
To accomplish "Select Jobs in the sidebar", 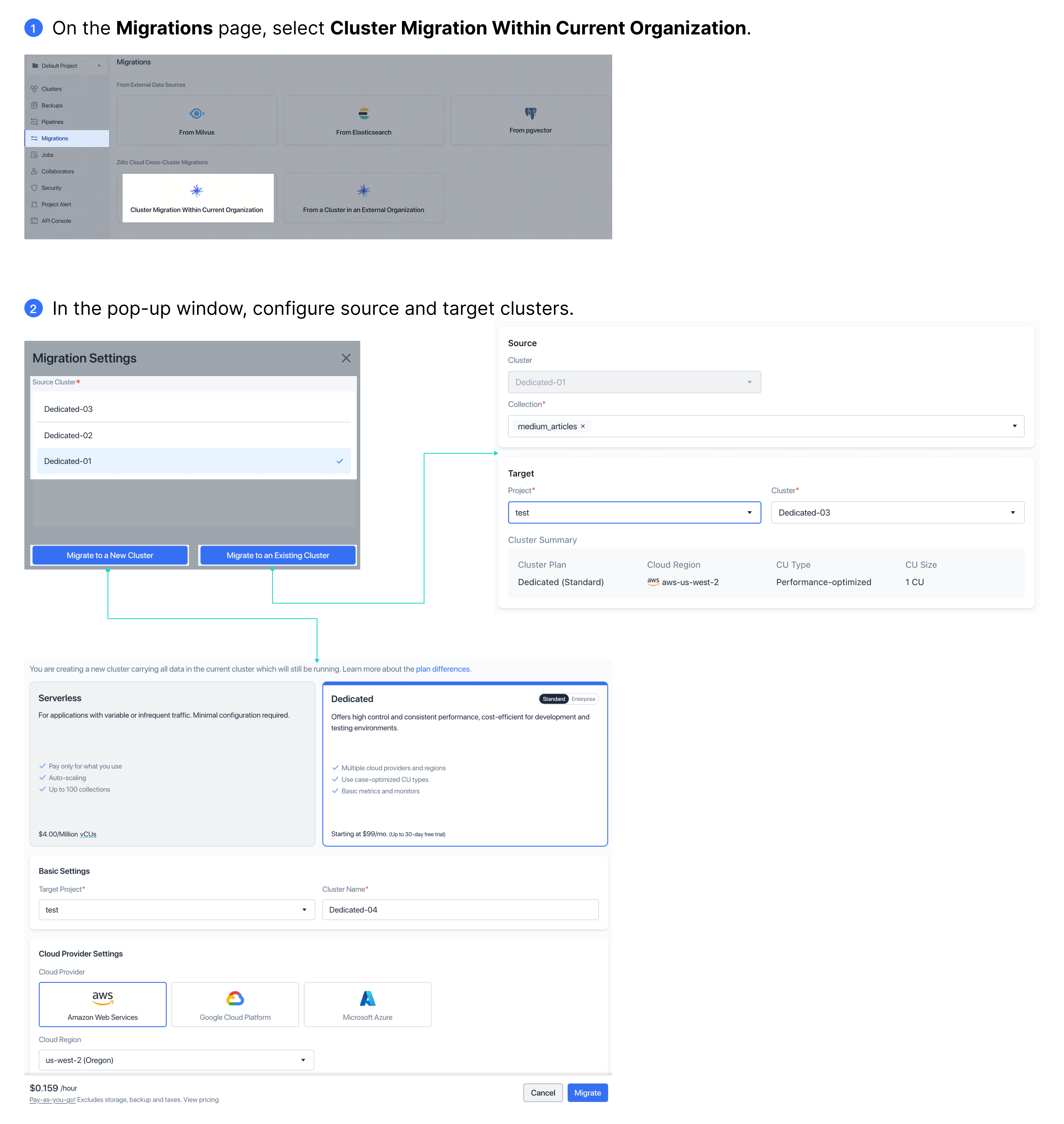I will click(67, 155).
